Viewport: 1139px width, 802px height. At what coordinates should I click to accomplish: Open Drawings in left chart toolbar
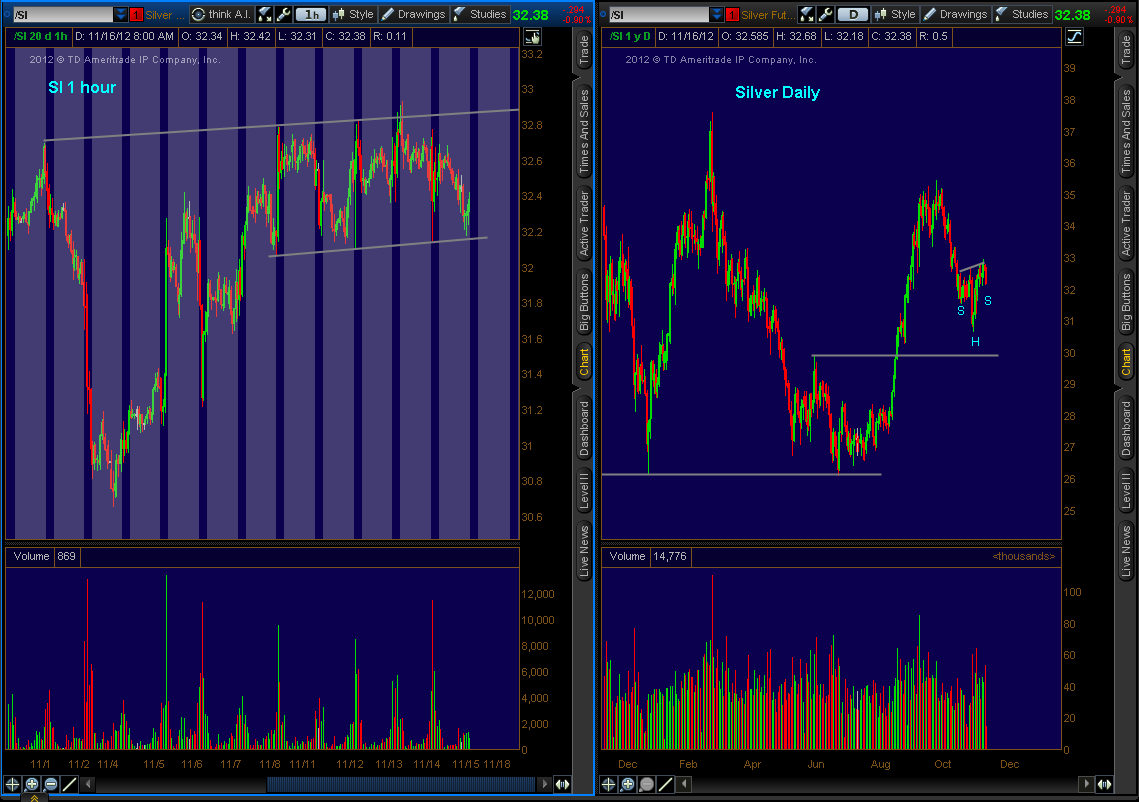pyautogui.click(x=412, y=14)
